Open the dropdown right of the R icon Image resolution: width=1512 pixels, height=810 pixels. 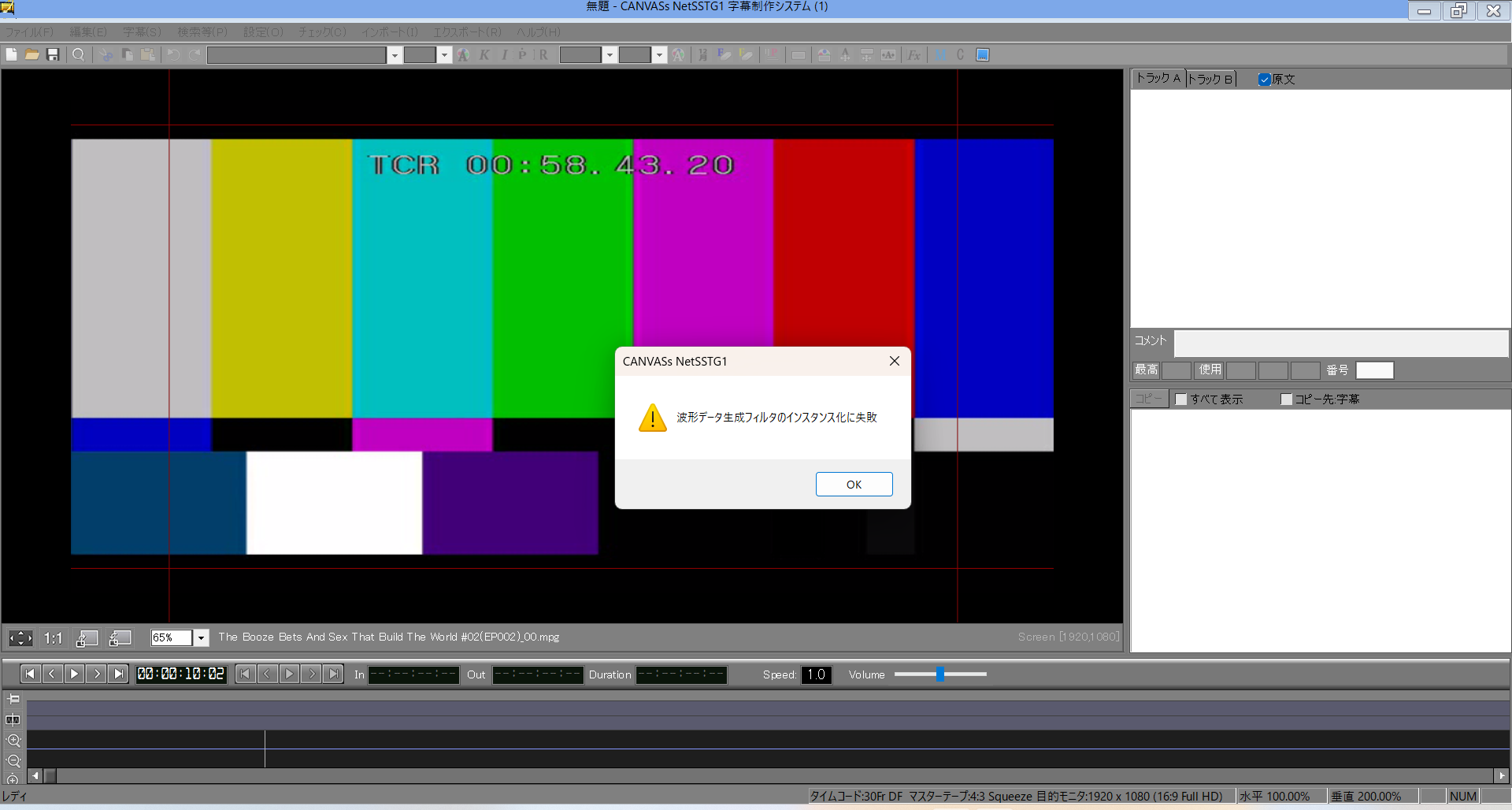click(x=610, y=54)
